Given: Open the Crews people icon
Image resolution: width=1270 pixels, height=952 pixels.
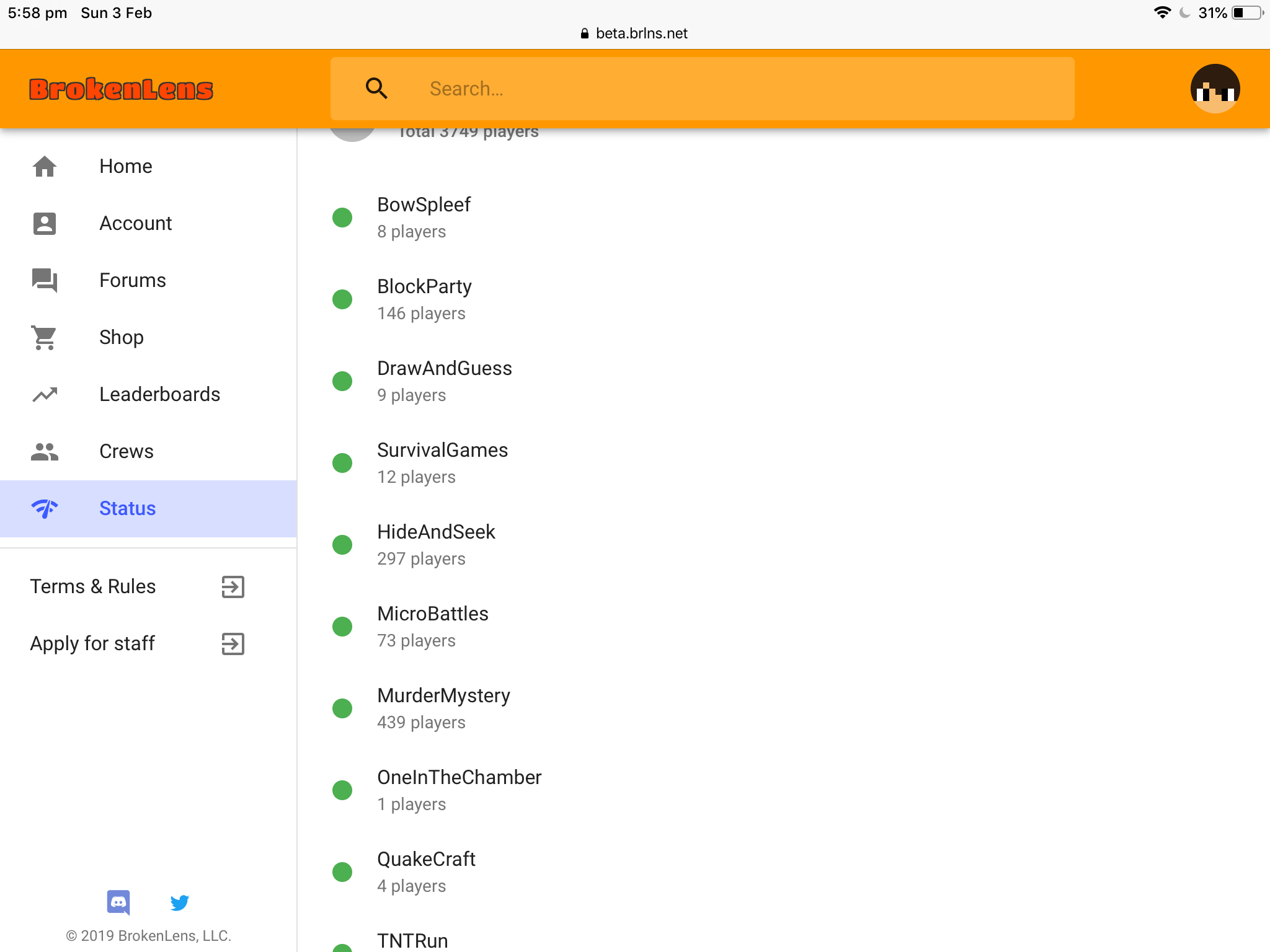Looking at the screenshot, I should pos(45,451).
